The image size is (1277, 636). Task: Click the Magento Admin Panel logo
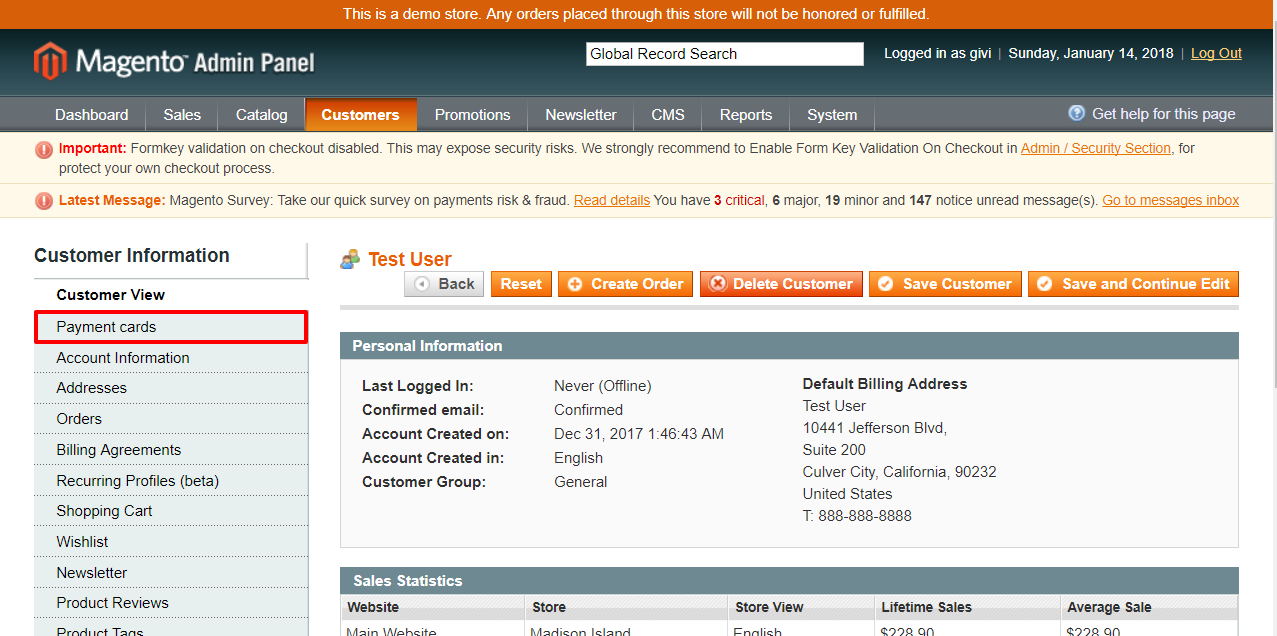[174, 62]
